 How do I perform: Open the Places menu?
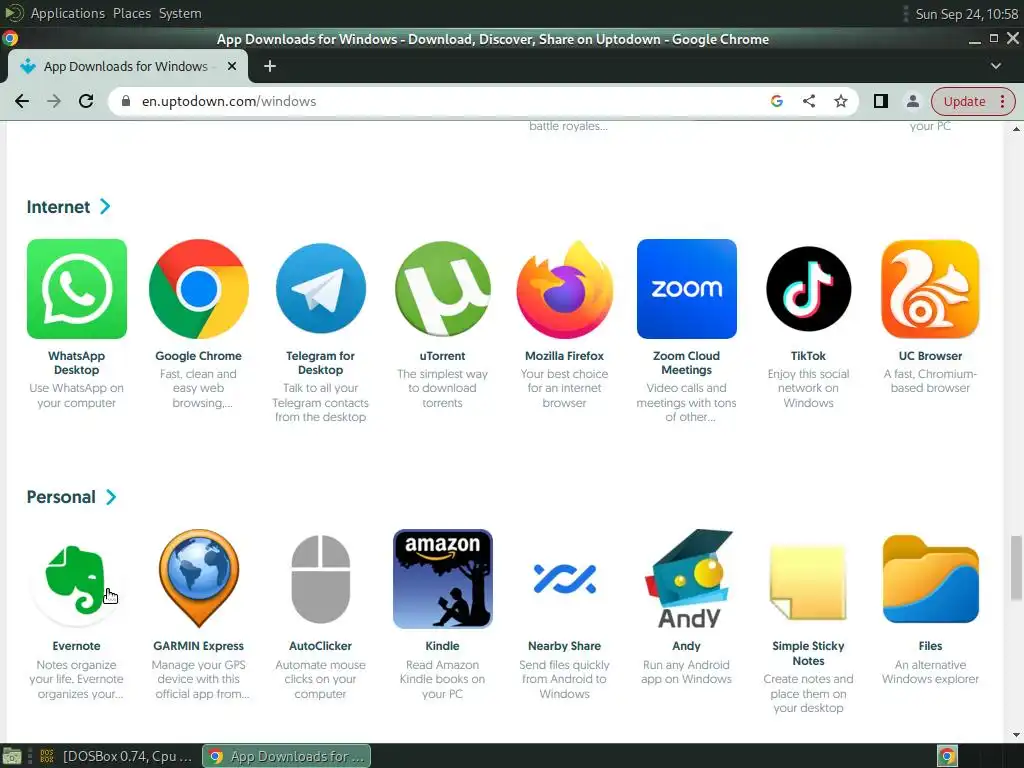click(132, 13)
